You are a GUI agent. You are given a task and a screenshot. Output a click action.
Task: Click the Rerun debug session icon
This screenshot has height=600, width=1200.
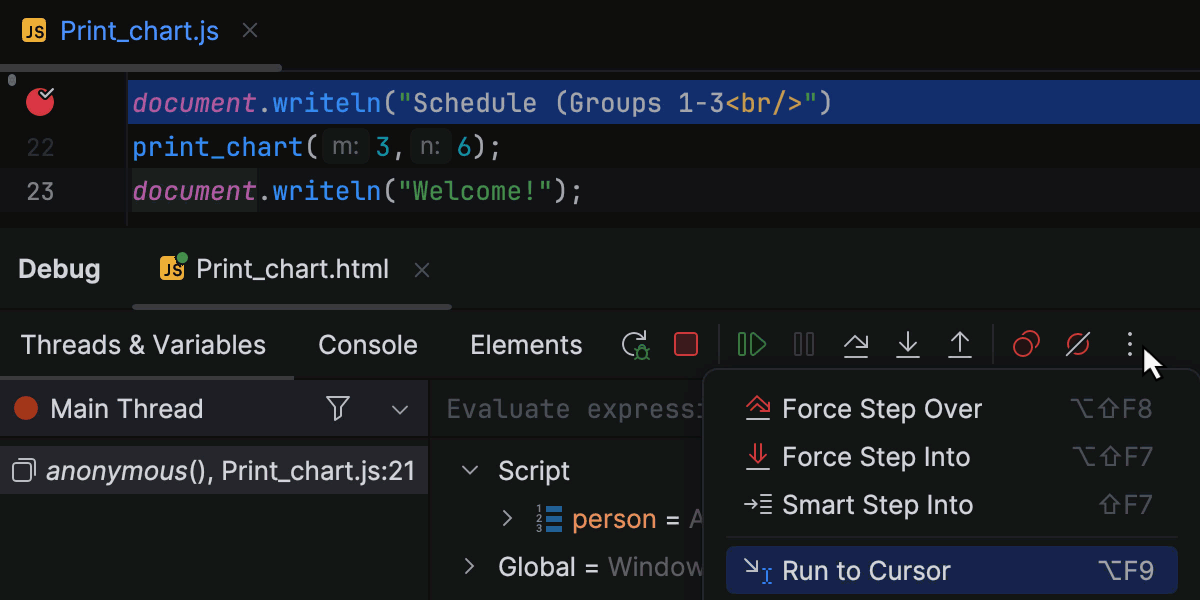pyautogui.click(x=636, y=345)
